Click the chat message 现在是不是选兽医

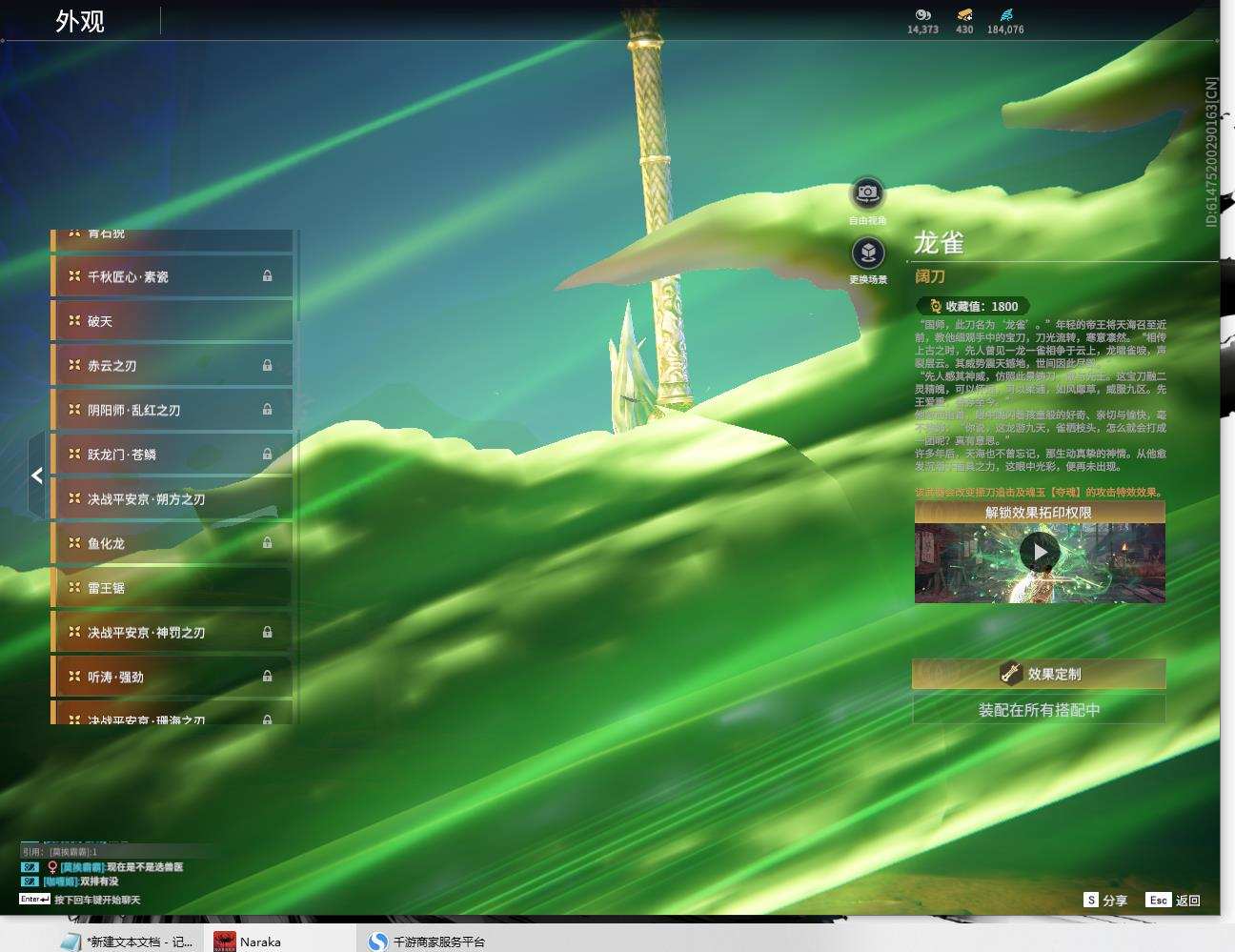(x=145, y=867)
